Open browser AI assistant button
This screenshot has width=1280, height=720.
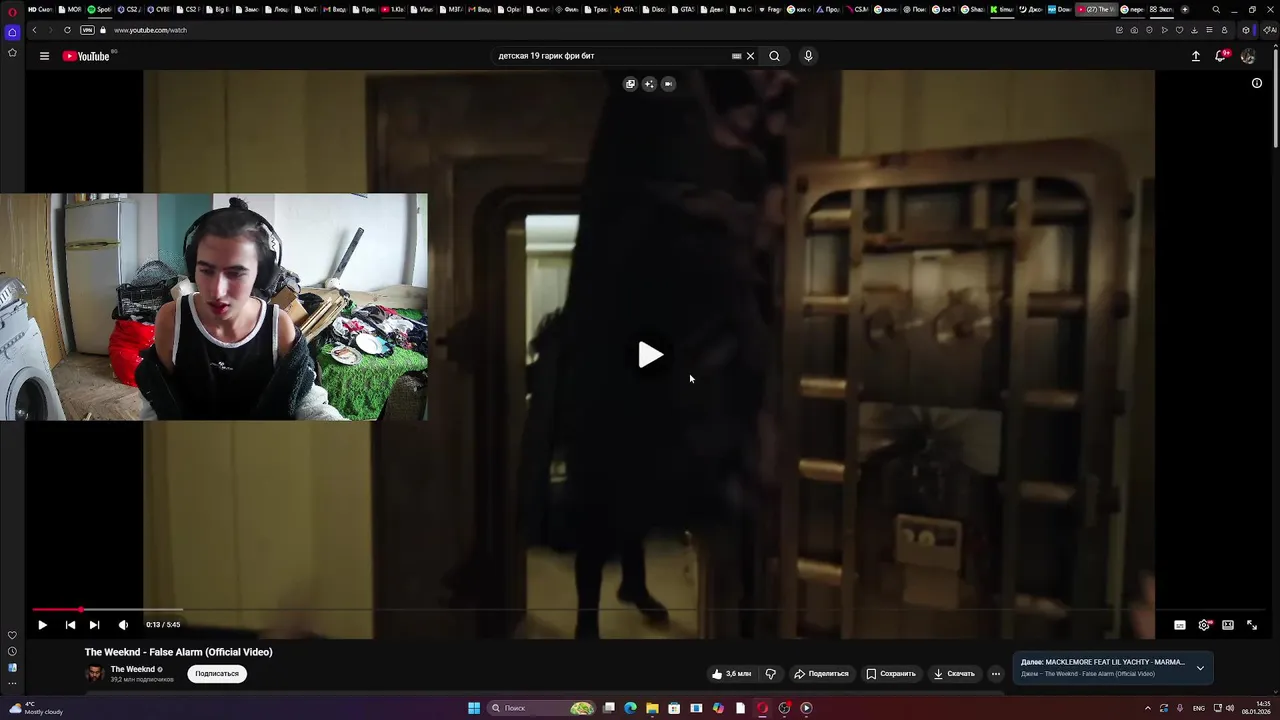[1270, 30]
